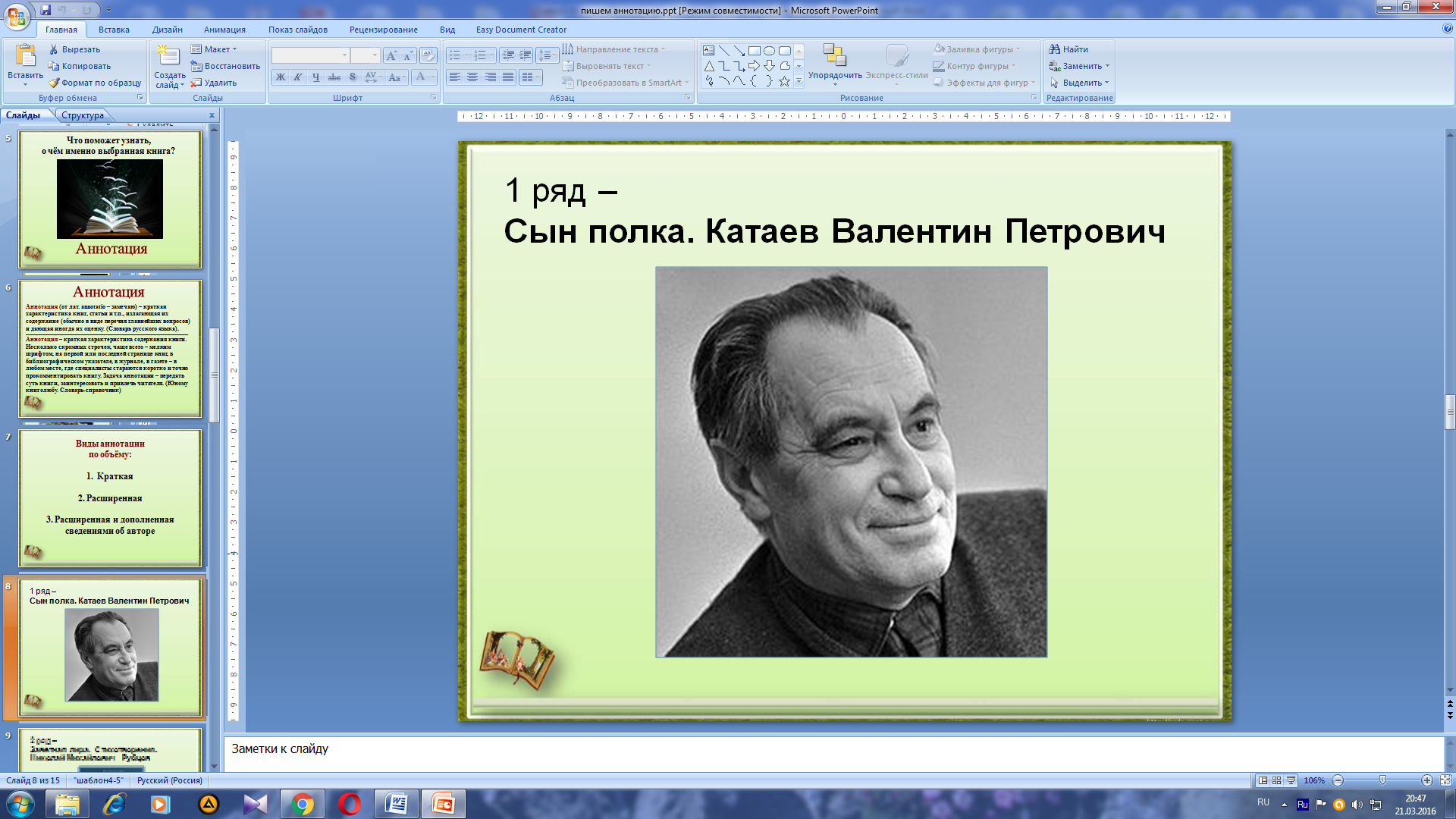Fit the slide to the current window
1456x819 pixels.
[1445, 780]
